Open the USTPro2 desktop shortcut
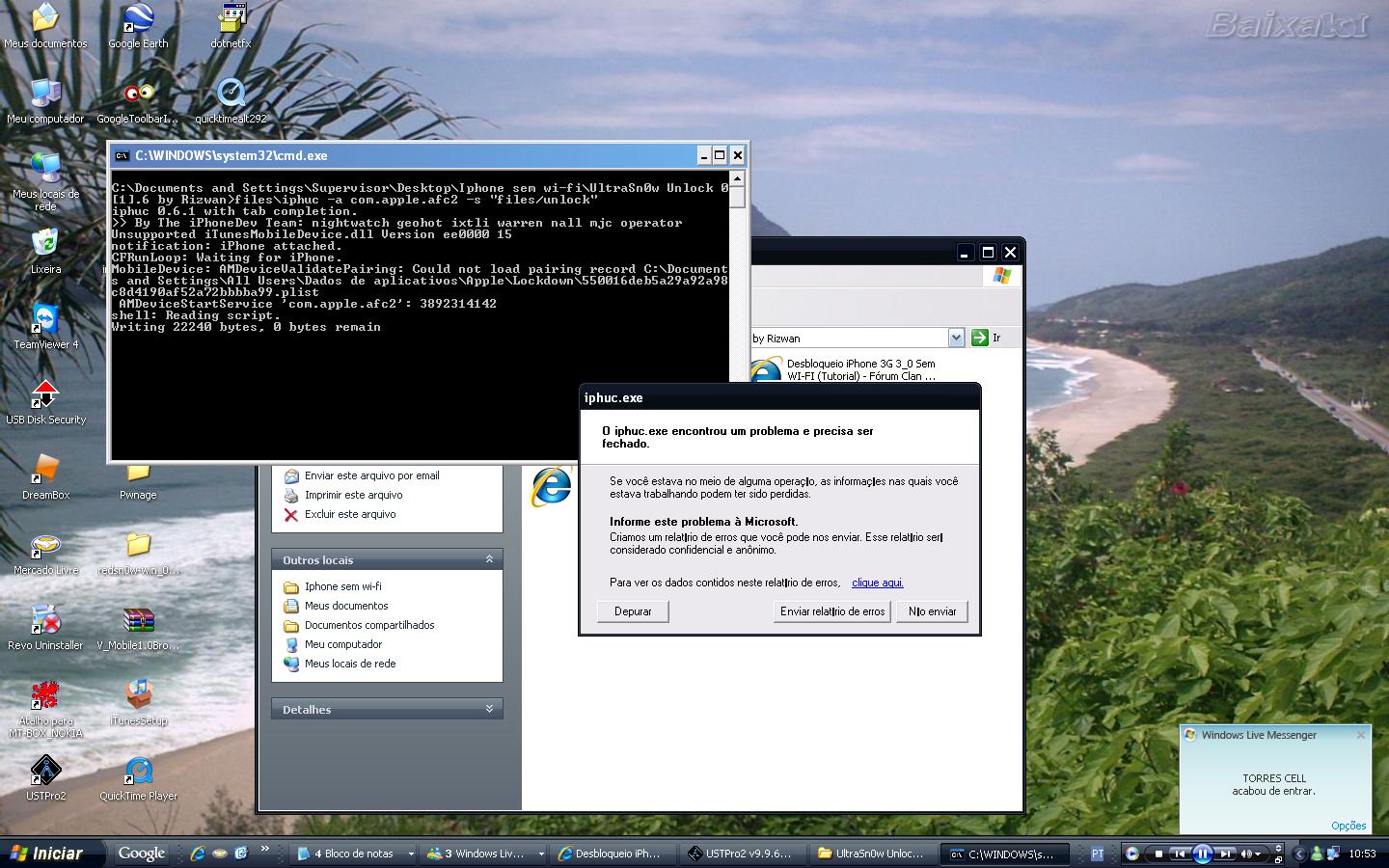Screen dimensions: 1389x868 pyautogui.click(x=45, y=774)
